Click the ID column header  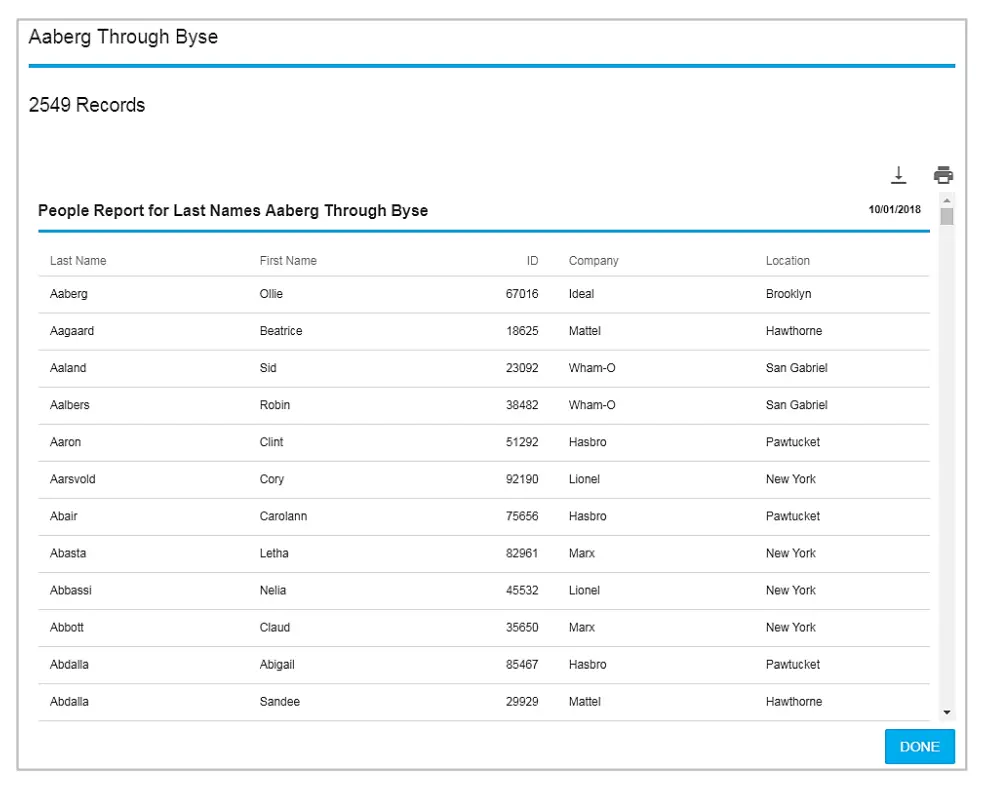tap(532, 261)
